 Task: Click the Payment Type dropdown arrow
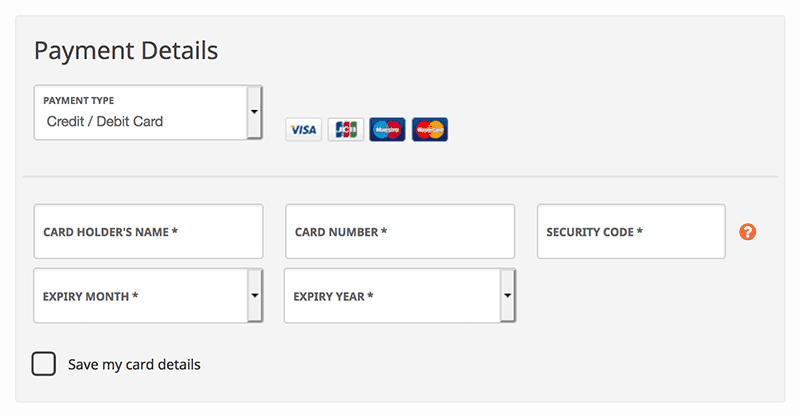coord(254,112)
